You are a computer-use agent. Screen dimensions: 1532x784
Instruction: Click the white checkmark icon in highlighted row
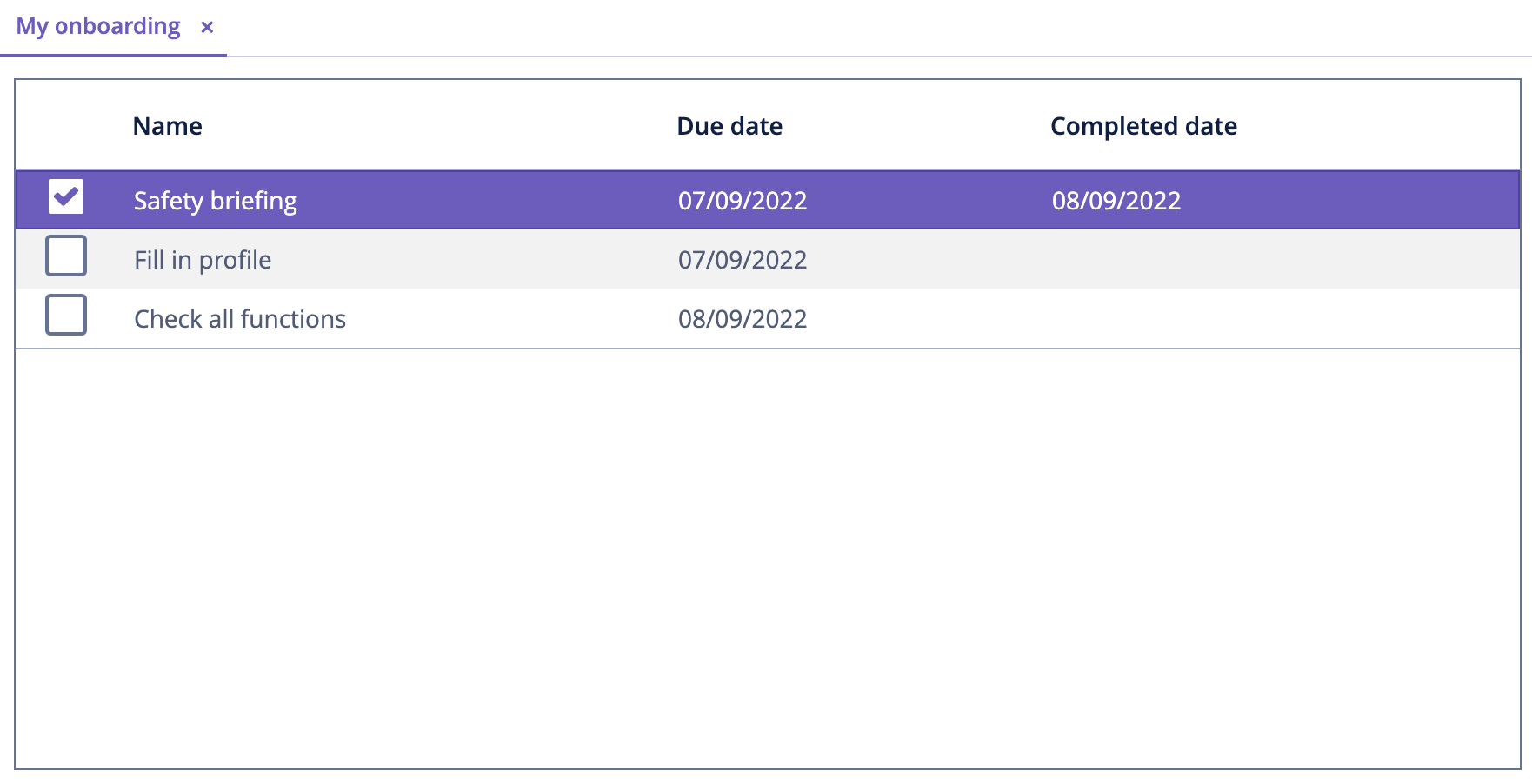(66, 196)
